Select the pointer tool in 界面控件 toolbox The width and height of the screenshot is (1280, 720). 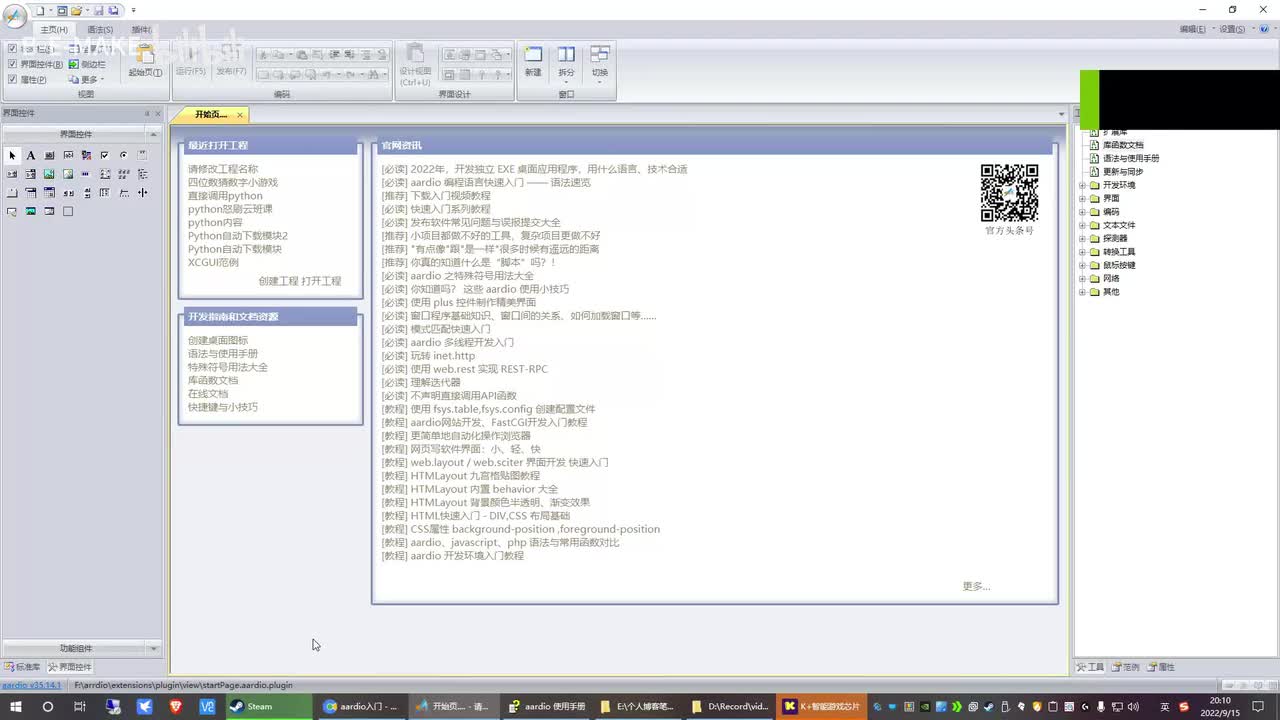click(x=12, y=155)
